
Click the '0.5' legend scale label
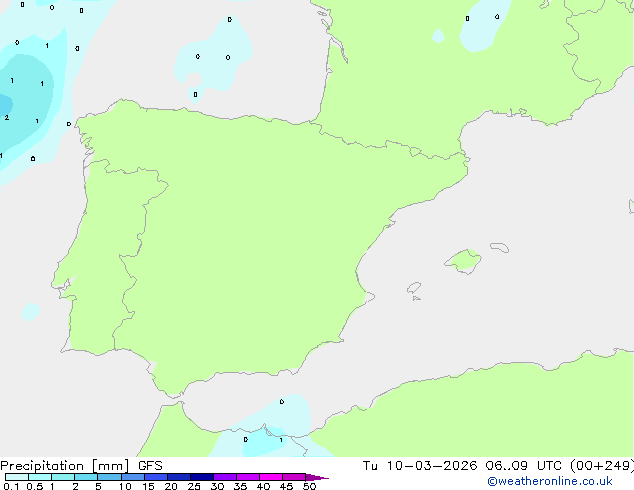[35, 486]
